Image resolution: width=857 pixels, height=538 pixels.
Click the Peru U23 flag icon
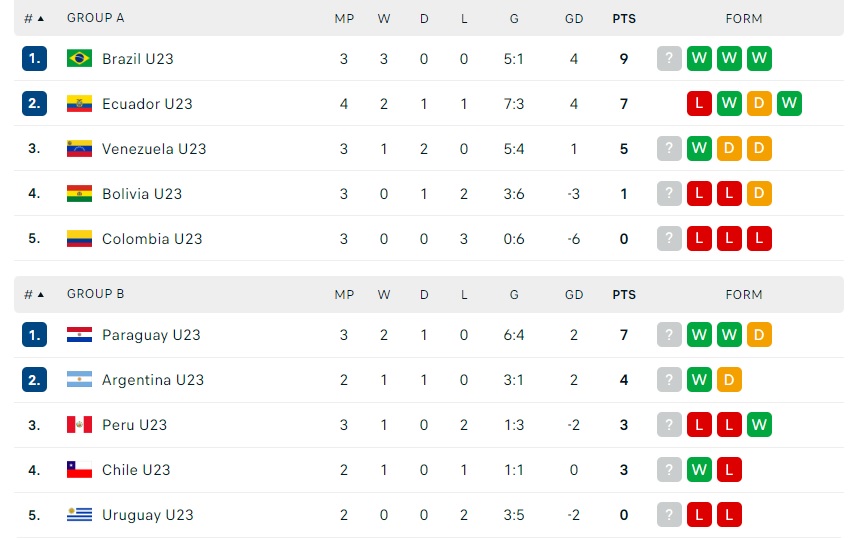coord(79,425)
